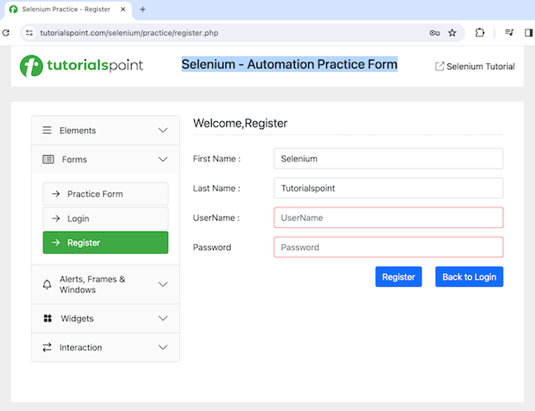Click the 'First Name :' label
Viewport: 535px width, 411px height.
coord(217,159)
